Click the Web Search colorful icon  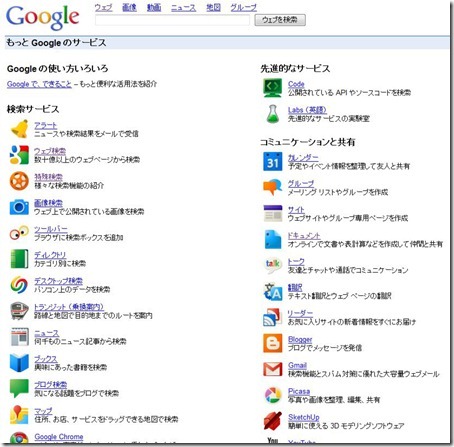click(19, 155)
